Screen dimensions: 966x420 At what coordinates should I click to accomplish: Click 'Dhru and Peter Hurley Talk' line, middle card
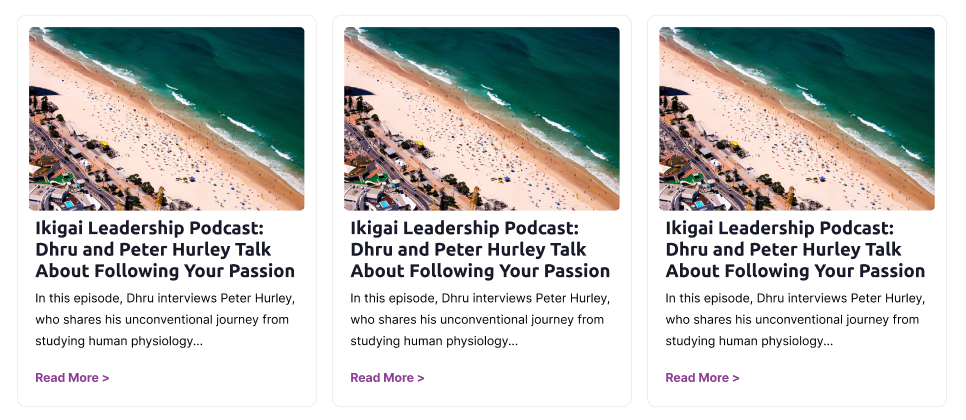point(468,249)
